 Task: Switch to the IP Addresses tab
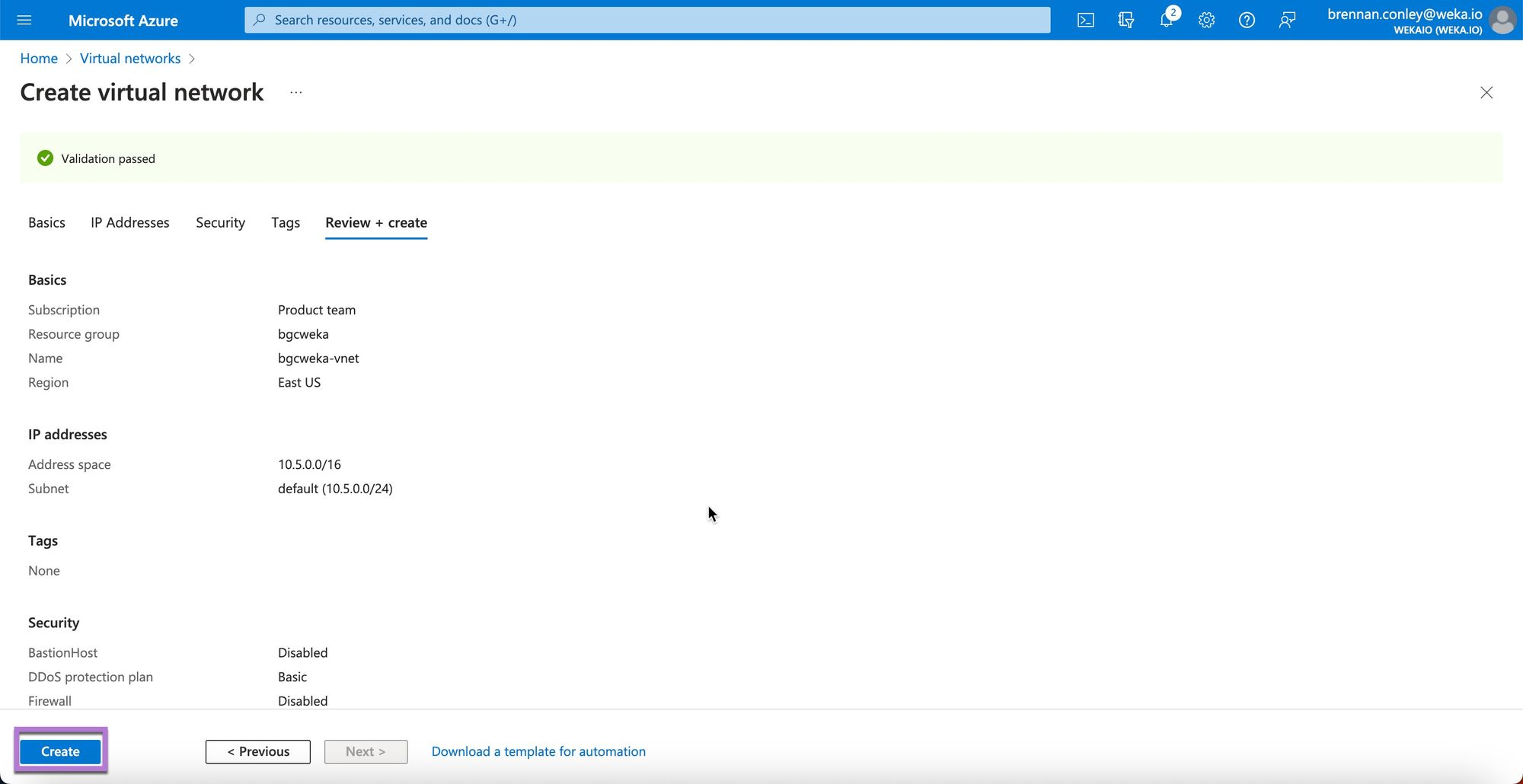[x=130, y=222]
